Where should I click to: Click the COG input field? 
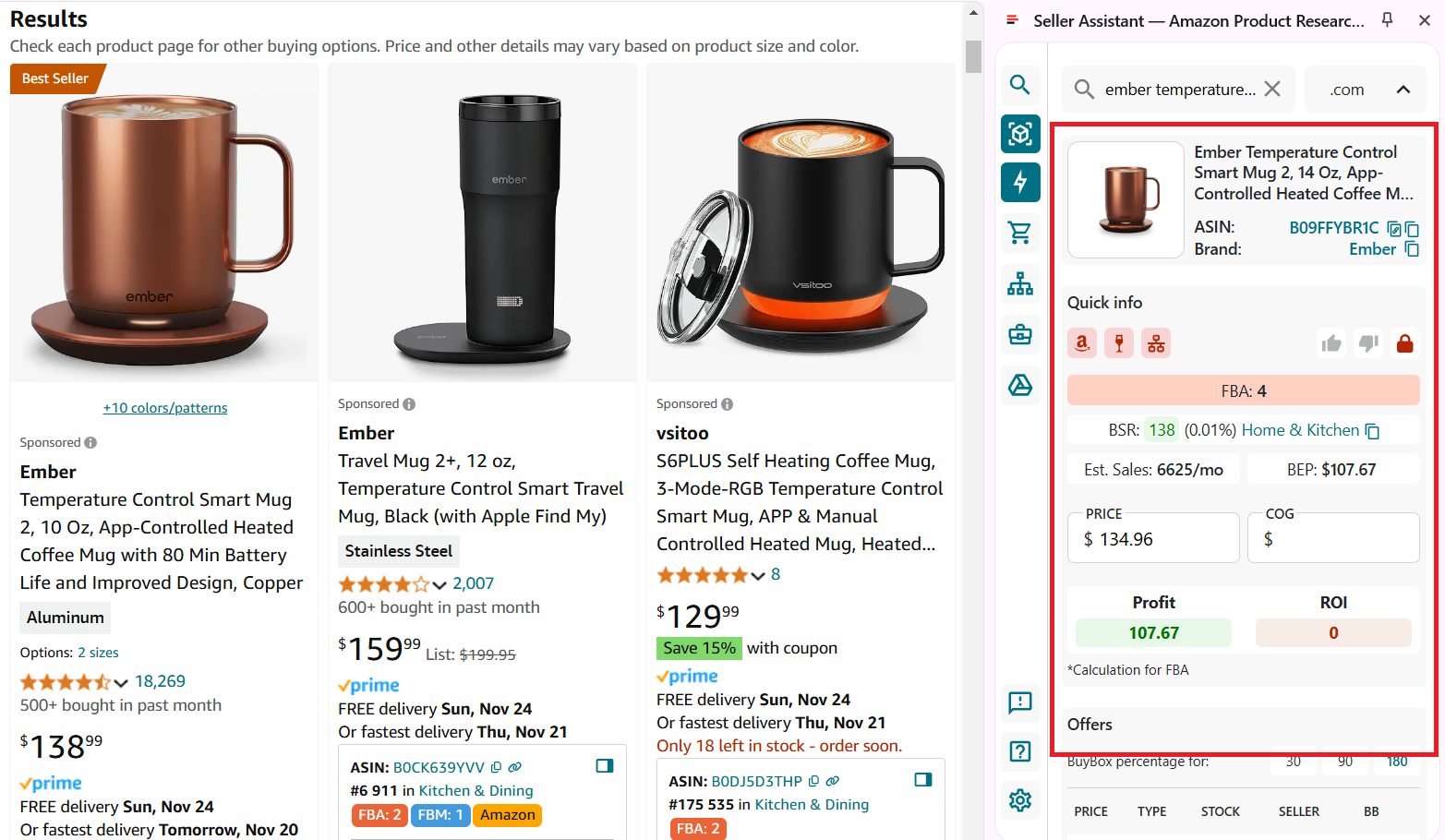pos(1333,539)
